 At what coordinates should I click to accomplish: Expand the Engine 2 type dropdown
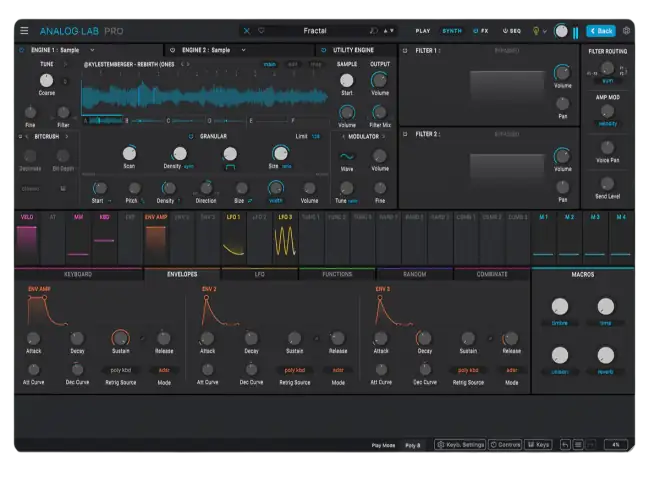(243, 50)
